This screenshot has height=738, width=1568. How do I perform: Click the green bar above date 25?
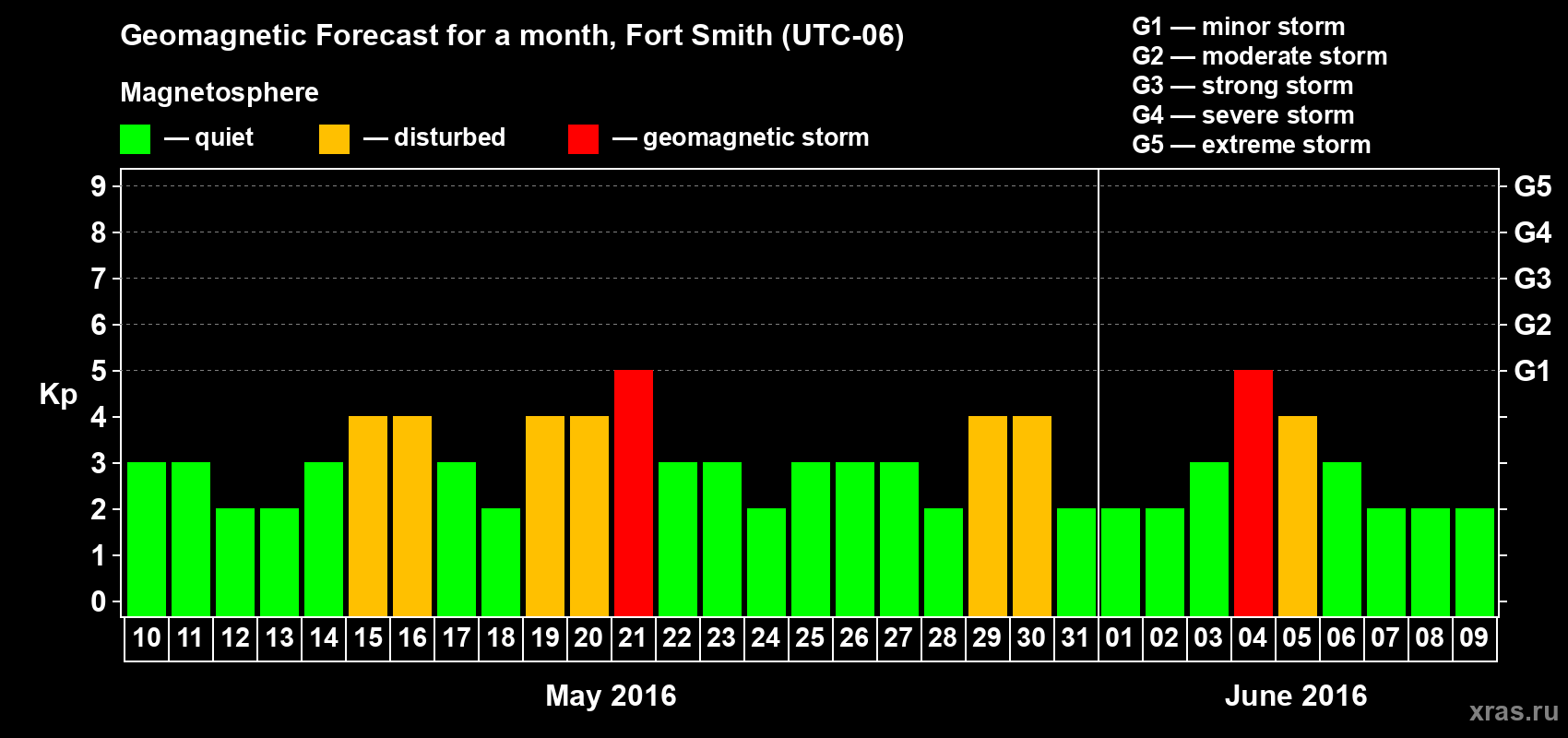pyautogui.click(x=811, y=540)
